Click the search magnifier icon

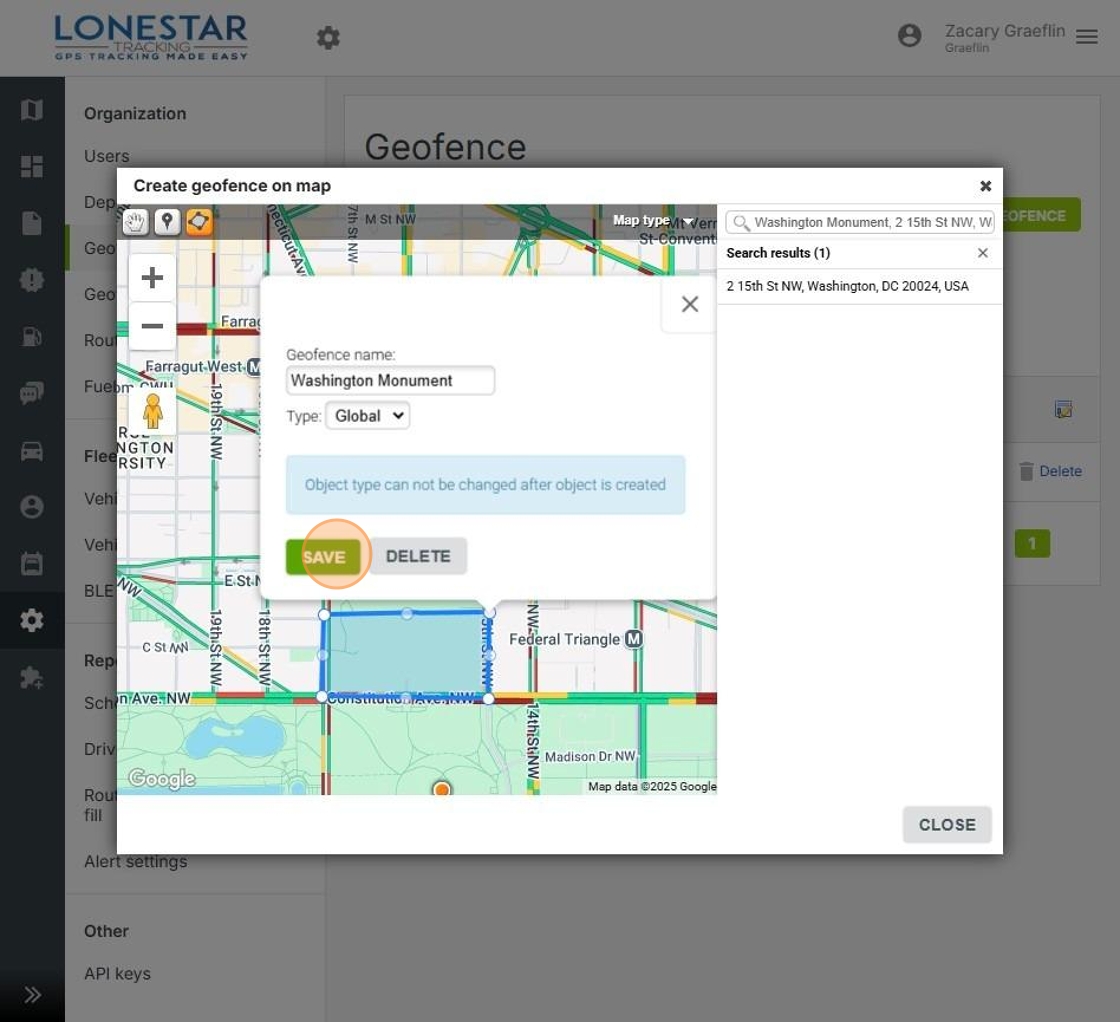741,223
